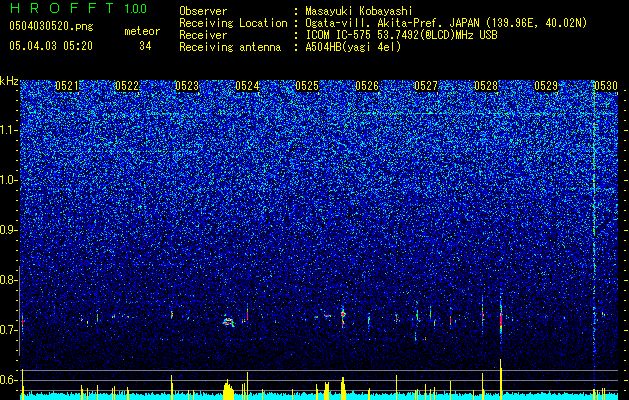Viewport: 629px width, 400px height.
Task: Click the 1.1 kHz axis label
Action: tap(8, 130)
